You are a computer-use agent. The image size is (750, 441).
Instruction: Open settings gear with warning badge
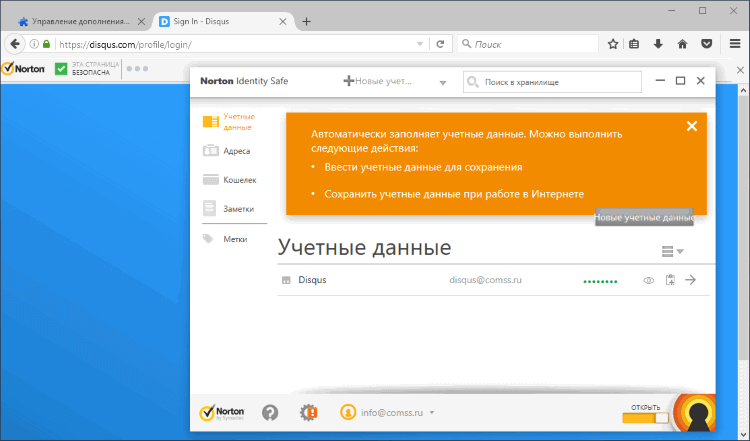pos(309,412)
